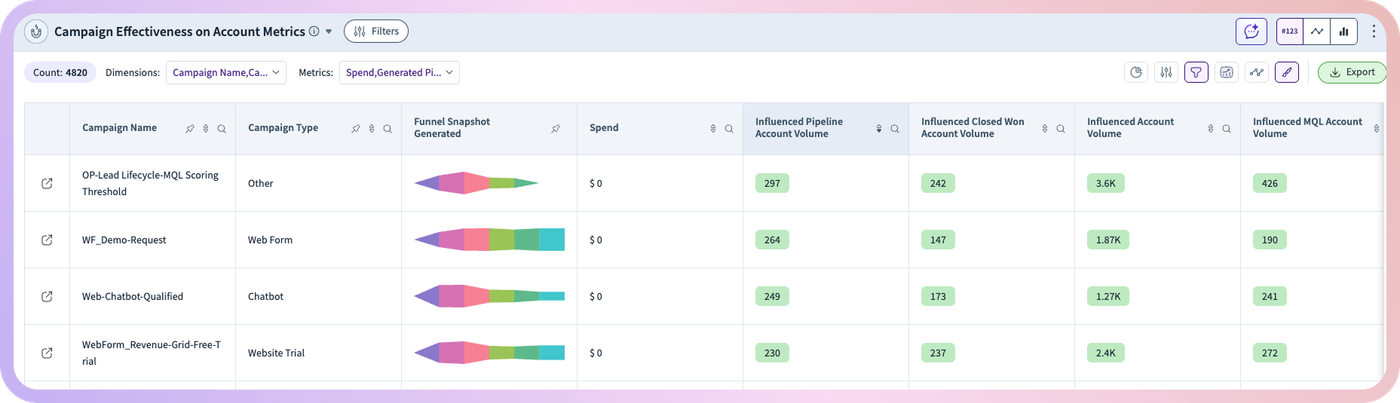Expand the report title dropdown arrow
The height and width of the screenshot is (403, 1400).
(329, 32)
